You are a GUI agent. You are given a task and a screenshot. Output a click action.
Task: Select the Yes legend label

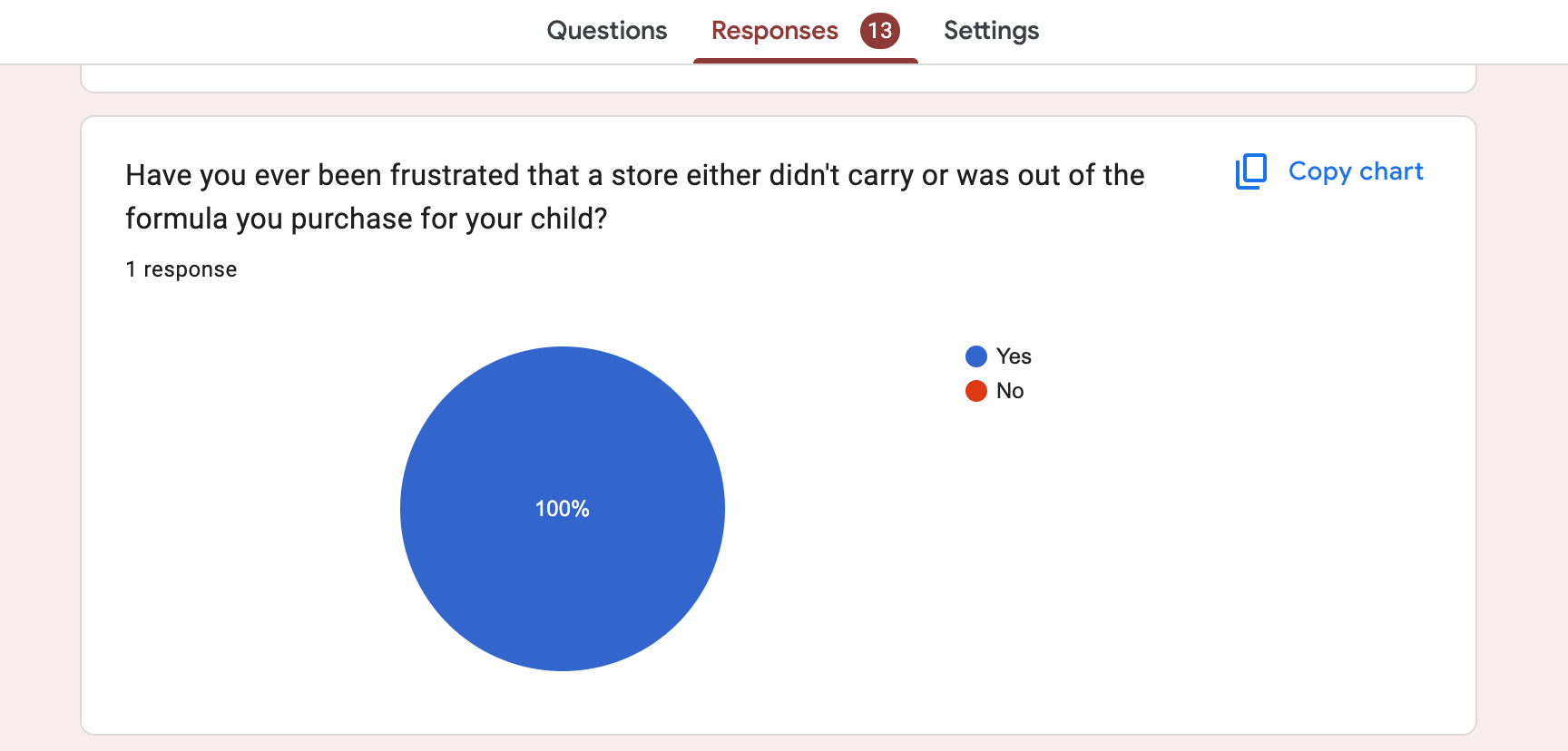point(1014,356)
